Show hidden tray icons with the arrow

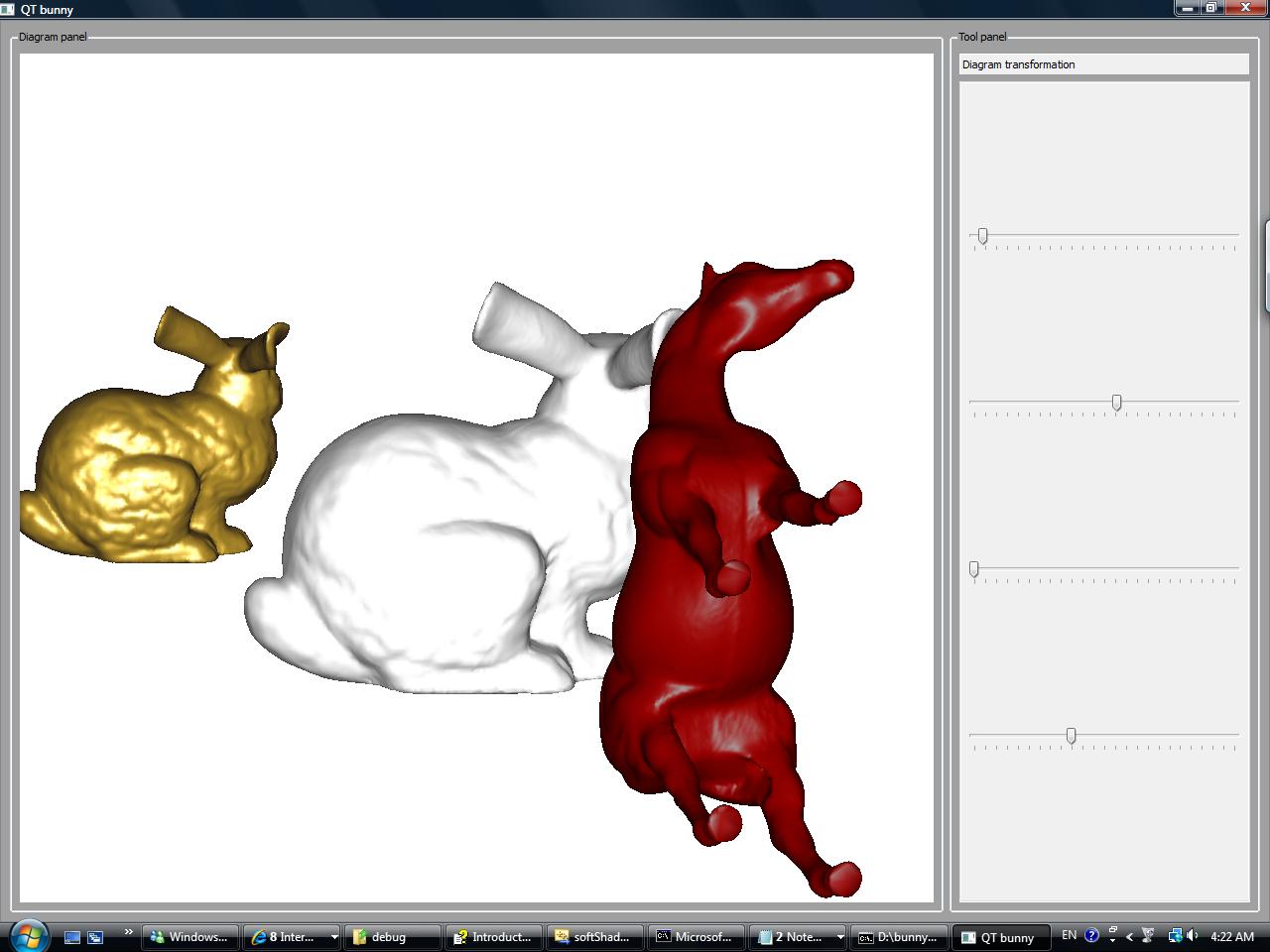coord(1129,936)
